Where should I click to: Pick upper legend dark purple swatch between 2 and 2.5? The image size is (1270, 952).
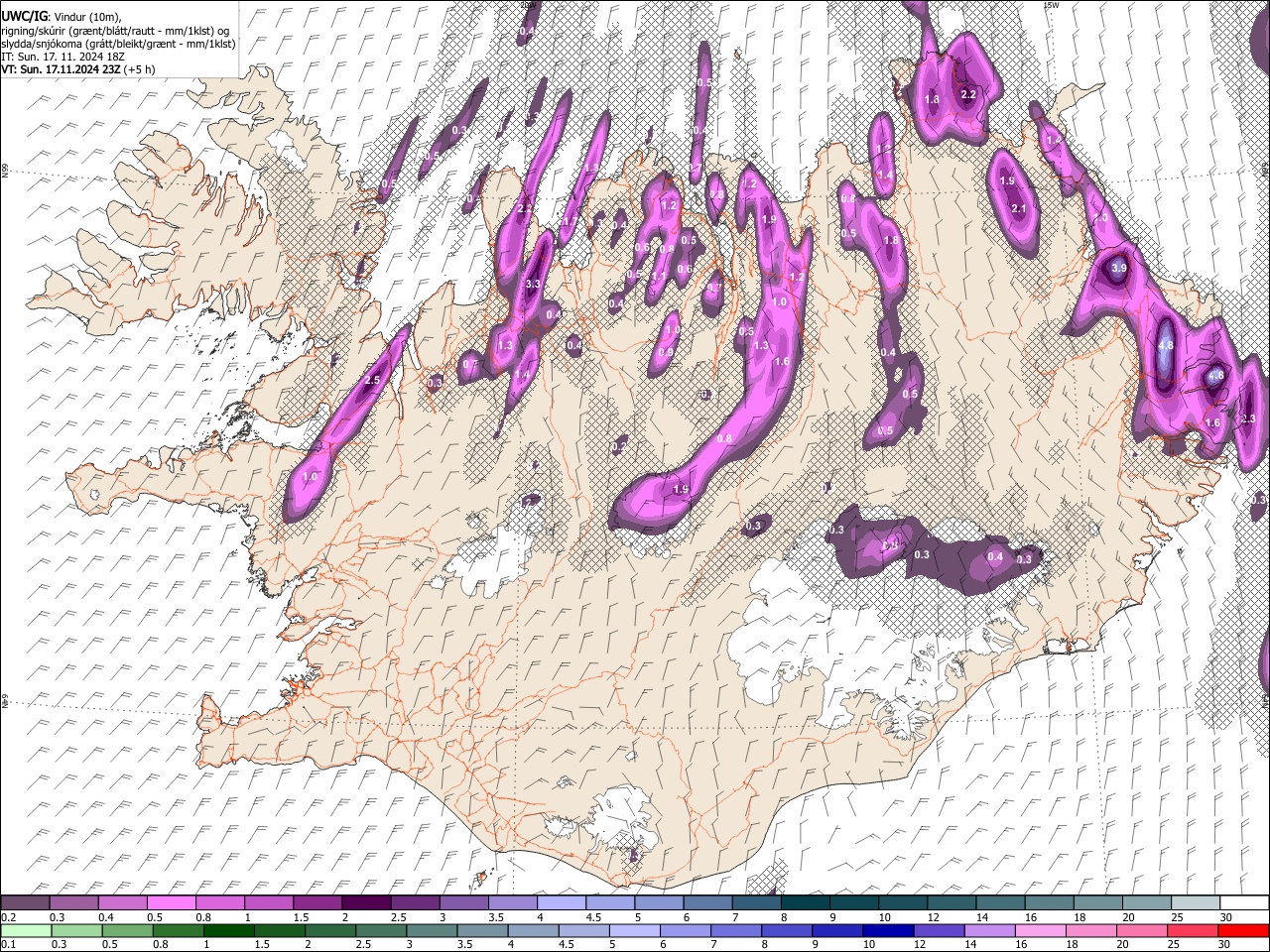[366, 902]
